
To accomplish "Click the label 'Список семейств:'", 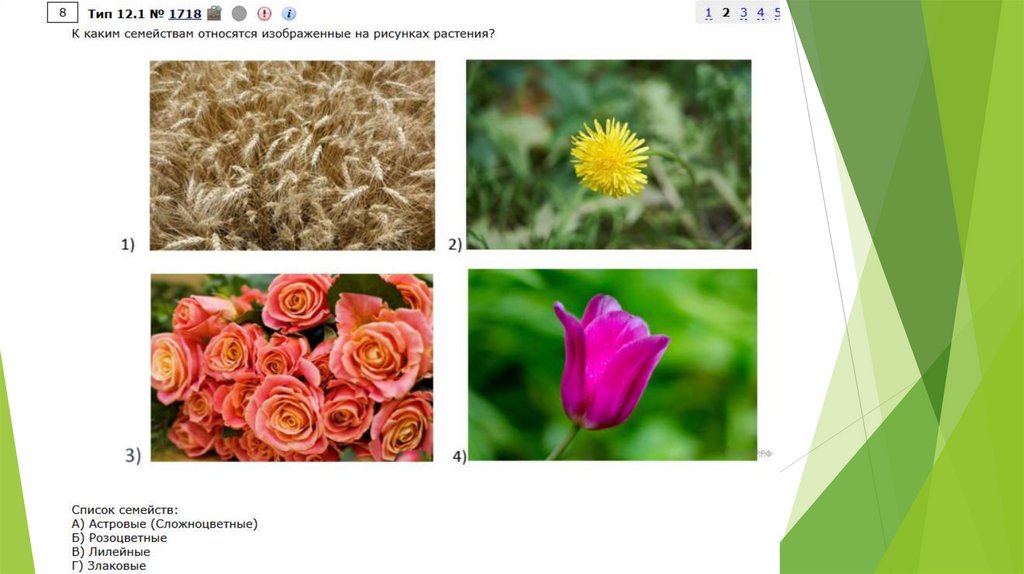I will tap(125, 509).
